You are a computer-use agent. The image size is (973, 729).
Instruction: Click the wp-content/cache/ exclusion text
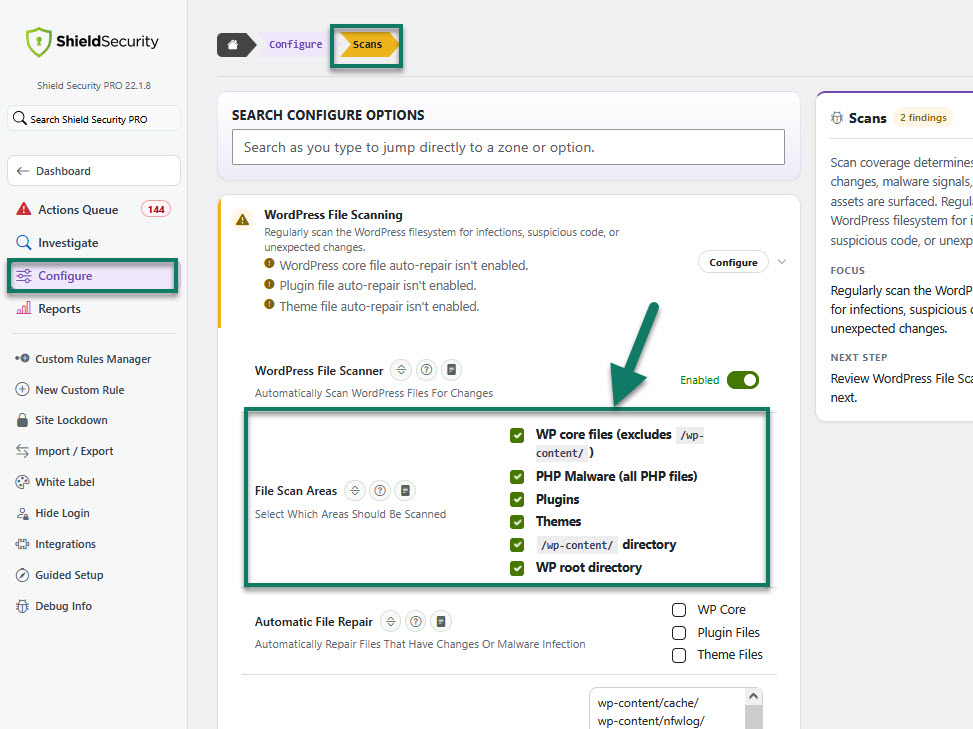[x=648, y=703]
